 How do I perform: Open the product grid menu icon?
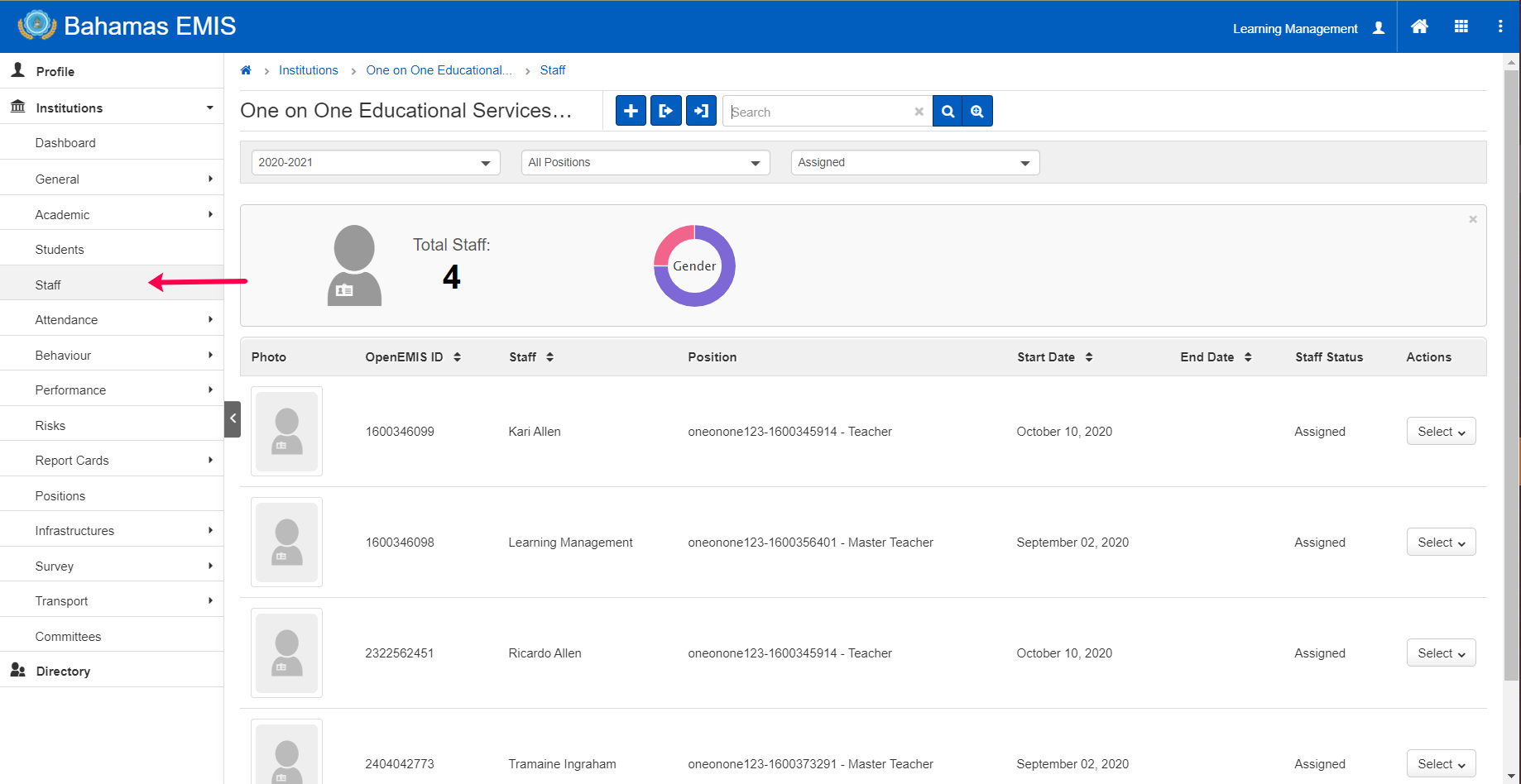(1461, 26)
